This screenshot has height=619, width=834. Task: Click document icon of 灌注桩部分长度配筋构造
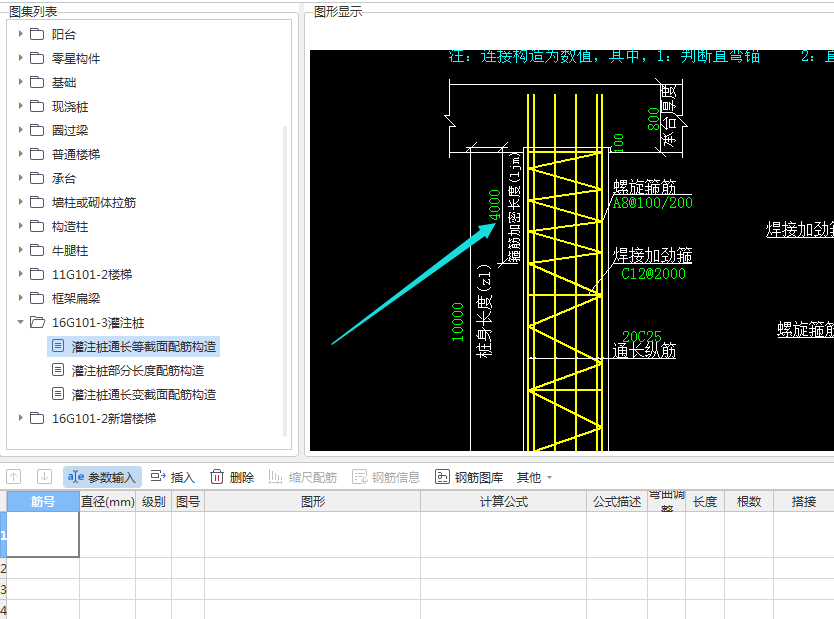[x=58, y=370]
